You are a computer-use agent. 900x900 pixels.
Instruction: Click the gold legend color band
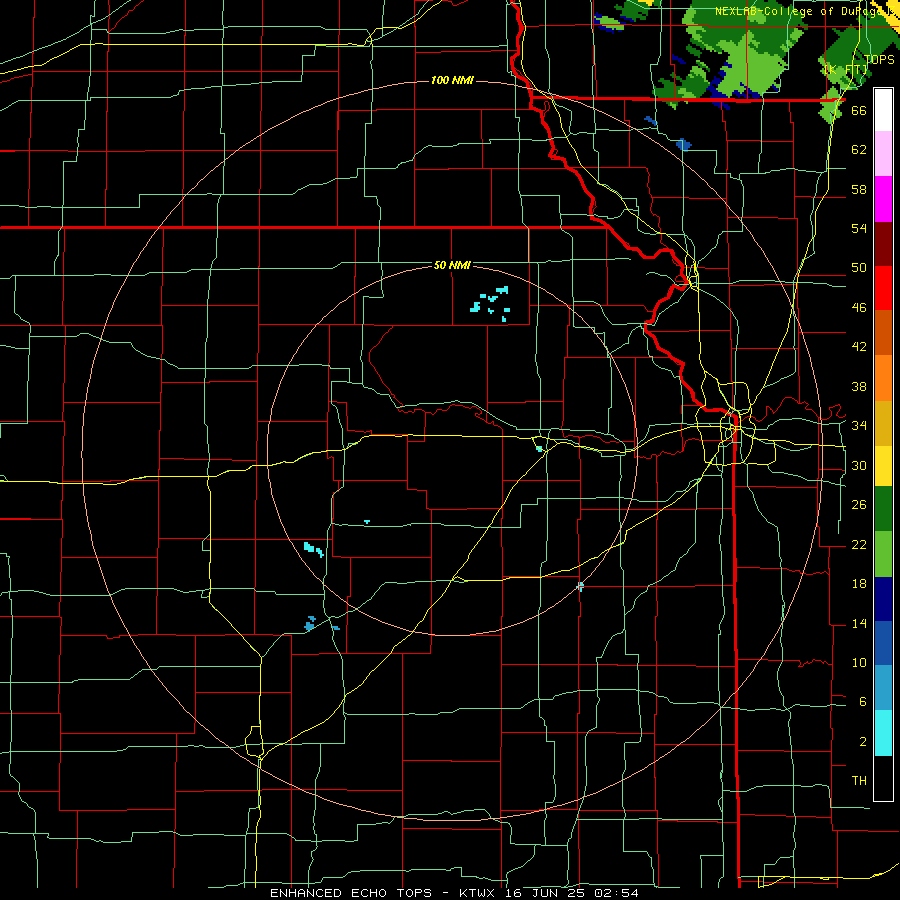pos(883,422)
